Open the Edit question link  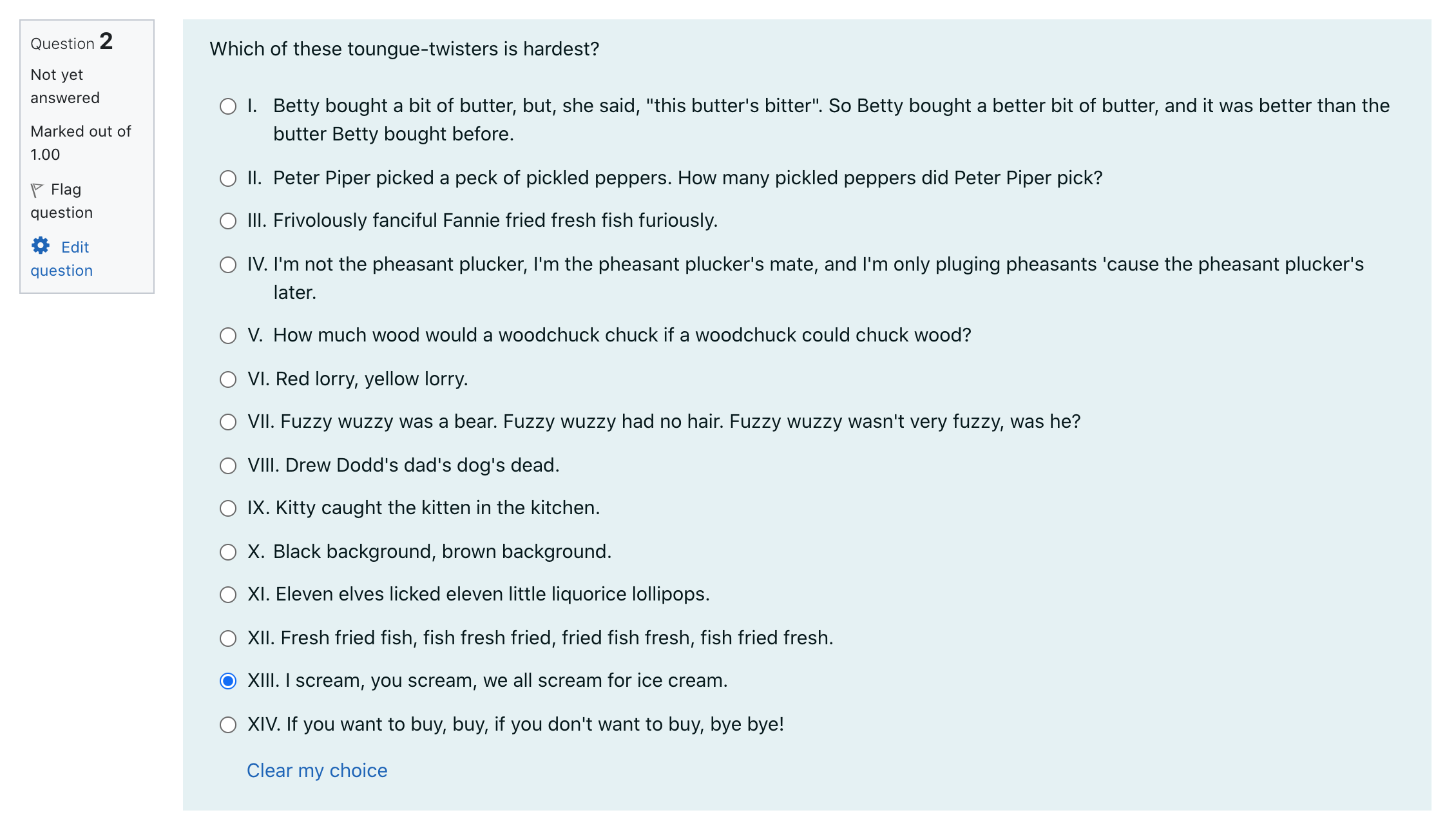point(61,258)
